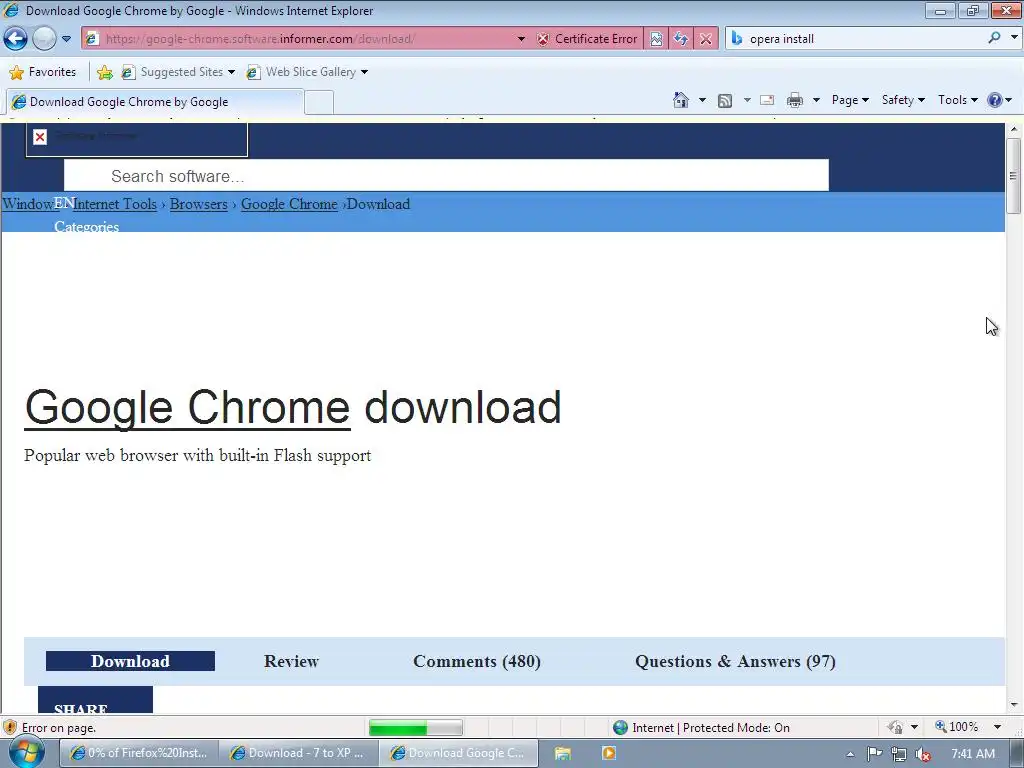Click the SHARE button
Image resolution: width=1024 pixels, height=768 pixels.
coord(95,700)
